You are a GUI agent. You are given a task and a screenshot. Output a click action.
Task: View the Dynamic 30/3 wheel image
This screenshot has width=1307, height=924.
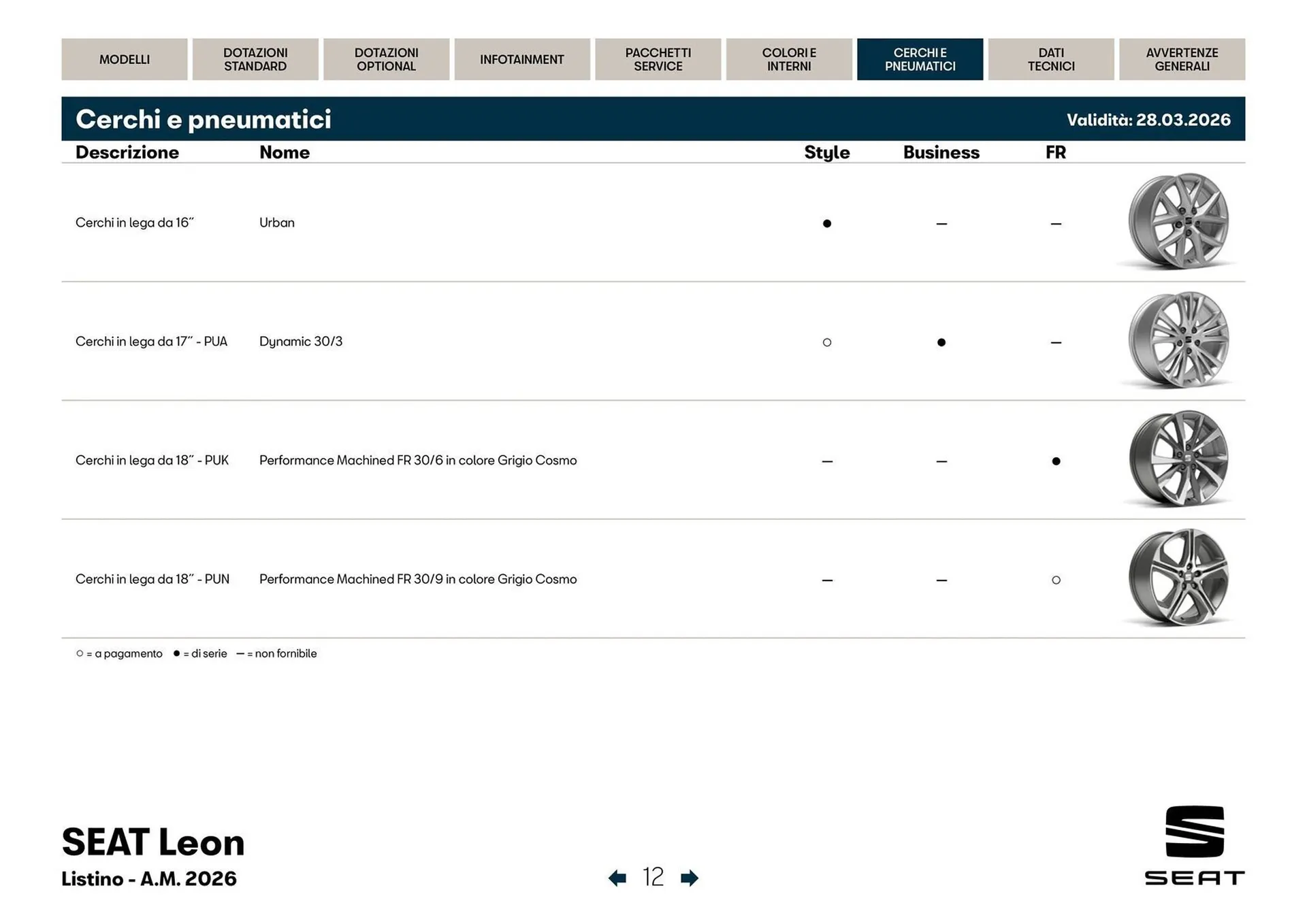1178,340
